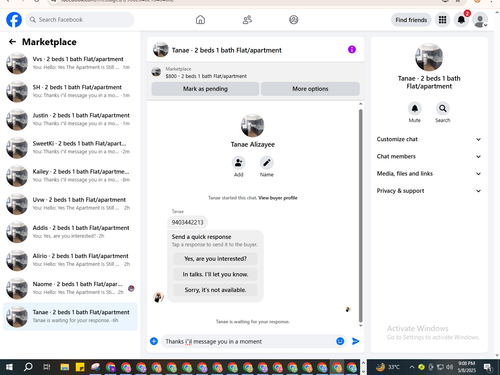500x375 pixels.
Task: Open the Groups icon in top navigation
Action: click(x=294, y=20)
